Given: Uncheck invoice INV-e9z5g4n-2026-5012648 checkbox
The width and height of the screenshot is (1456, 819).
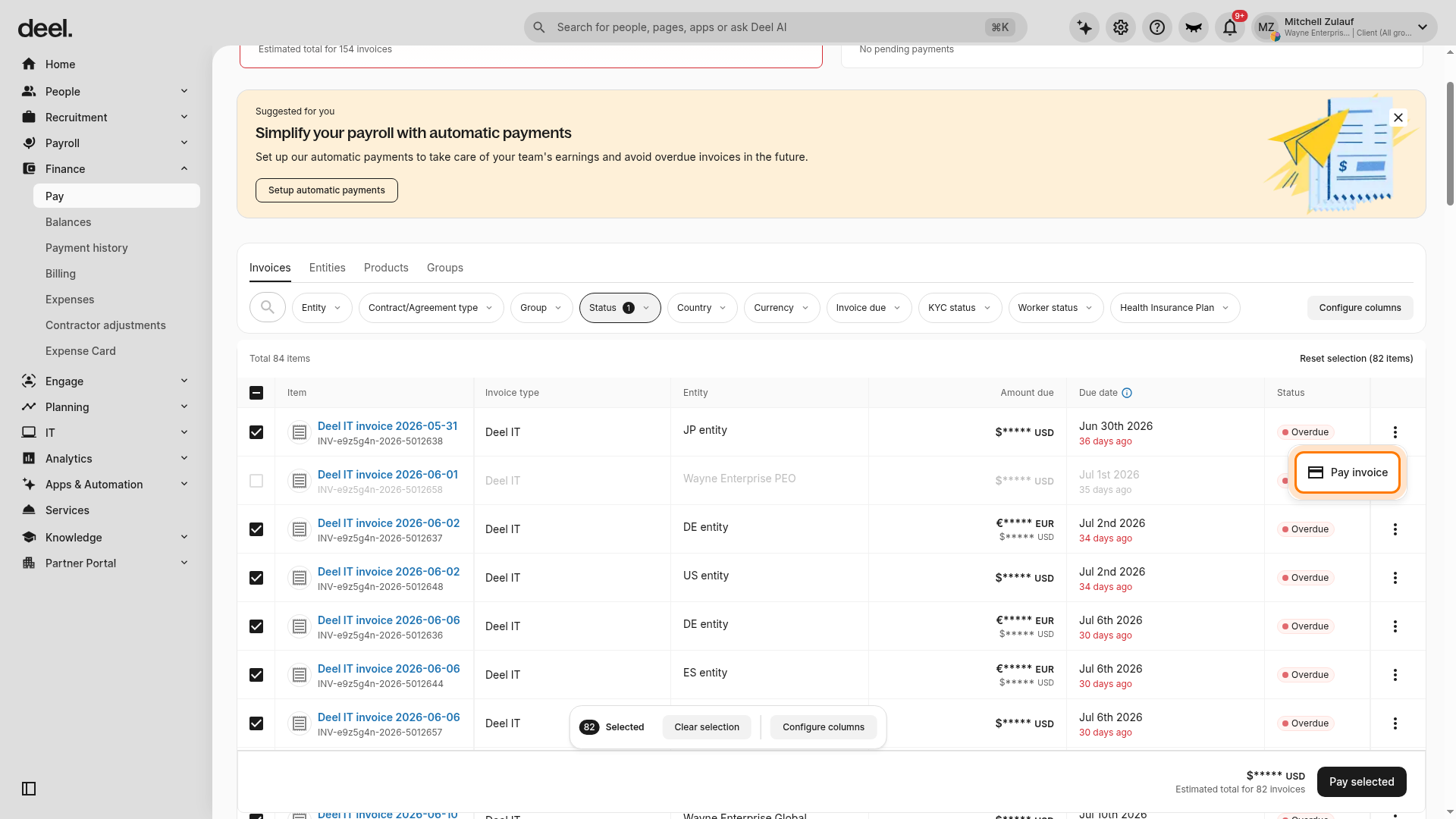Looking at the screenshot, I should tap(256, 578).
